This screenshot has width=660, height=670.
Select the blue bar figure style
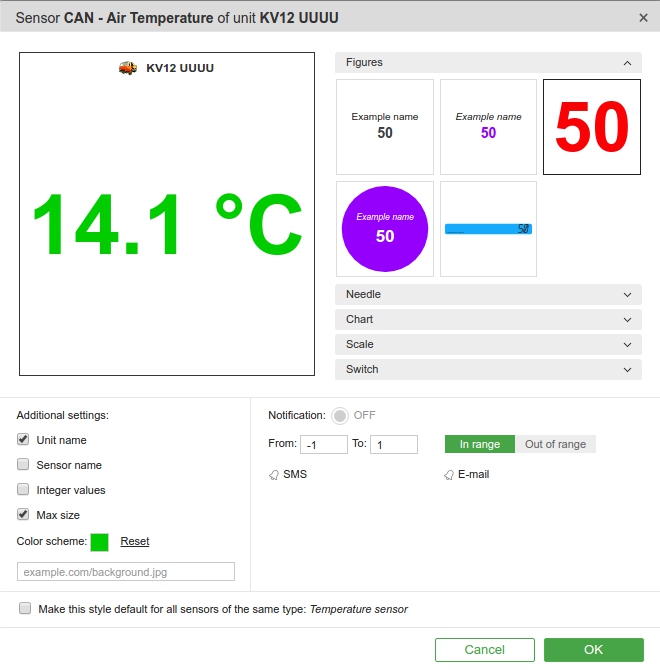[x=488, y=229]
